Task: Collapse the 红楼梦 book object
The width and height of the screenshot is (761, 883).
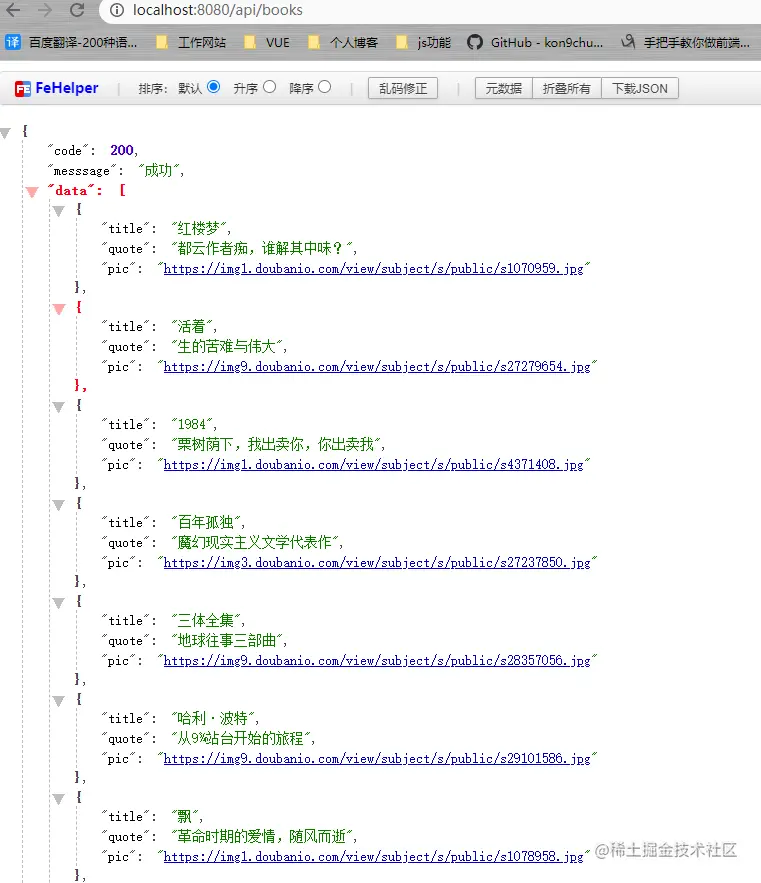Action: pos(59,211)
